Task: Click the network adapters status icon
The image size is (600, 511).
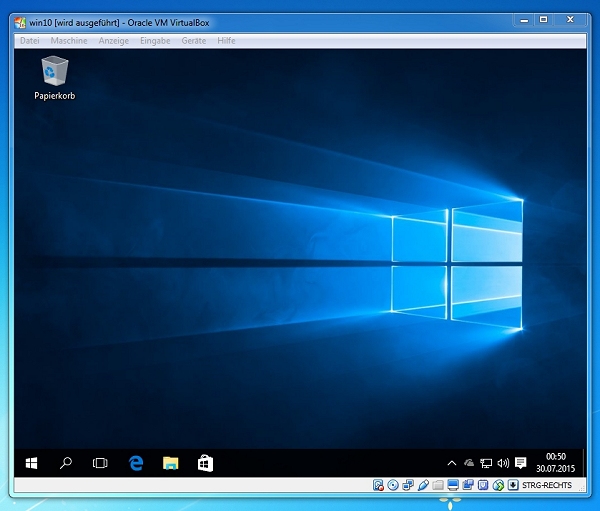Action: [x=408, y=485]
